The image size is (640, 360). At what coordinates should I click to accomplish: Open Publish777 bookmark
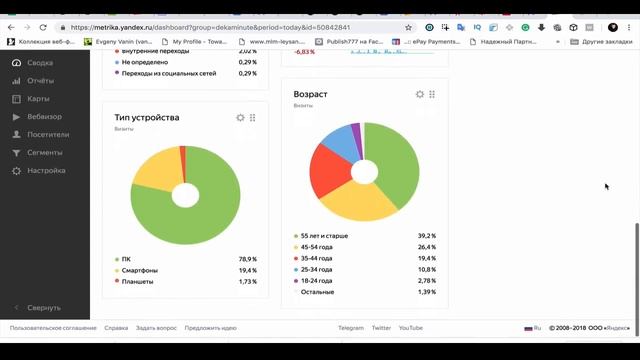coord(349,42)
